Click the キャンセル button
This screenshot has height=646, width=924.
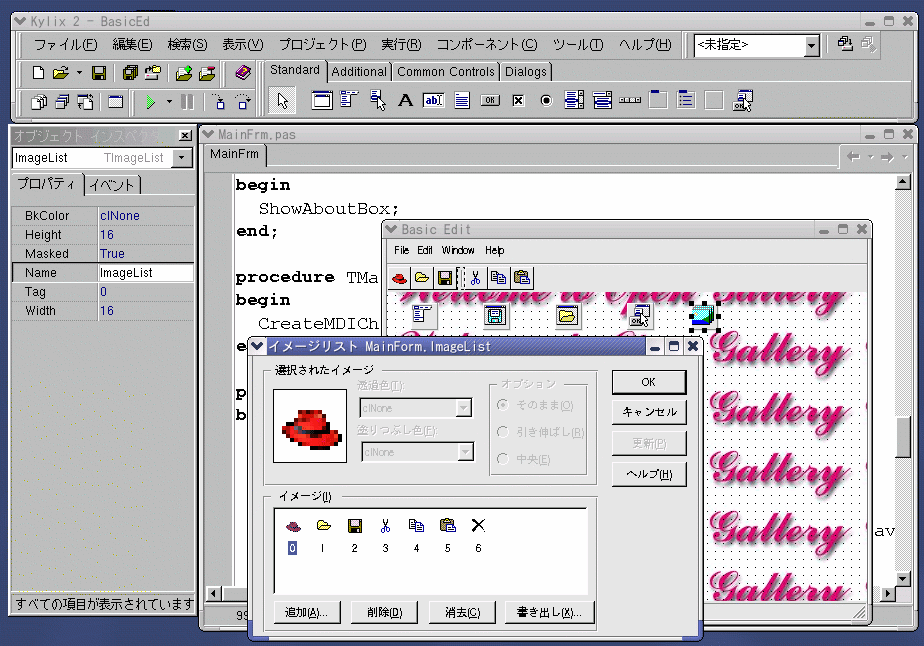click(649, 412)
